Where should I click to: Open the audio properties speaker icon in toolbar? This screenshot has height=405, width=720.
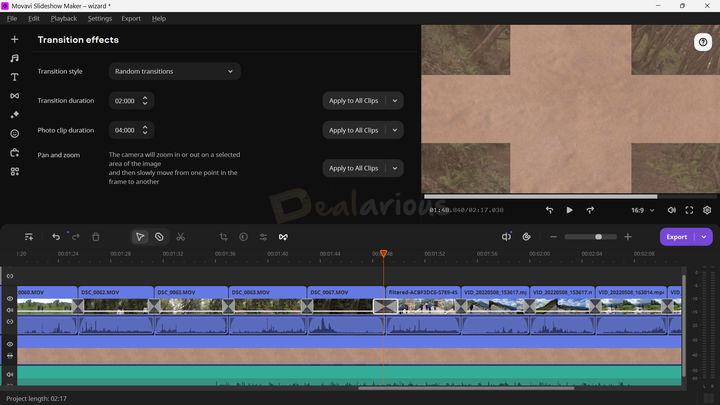[x=506, y=237]
